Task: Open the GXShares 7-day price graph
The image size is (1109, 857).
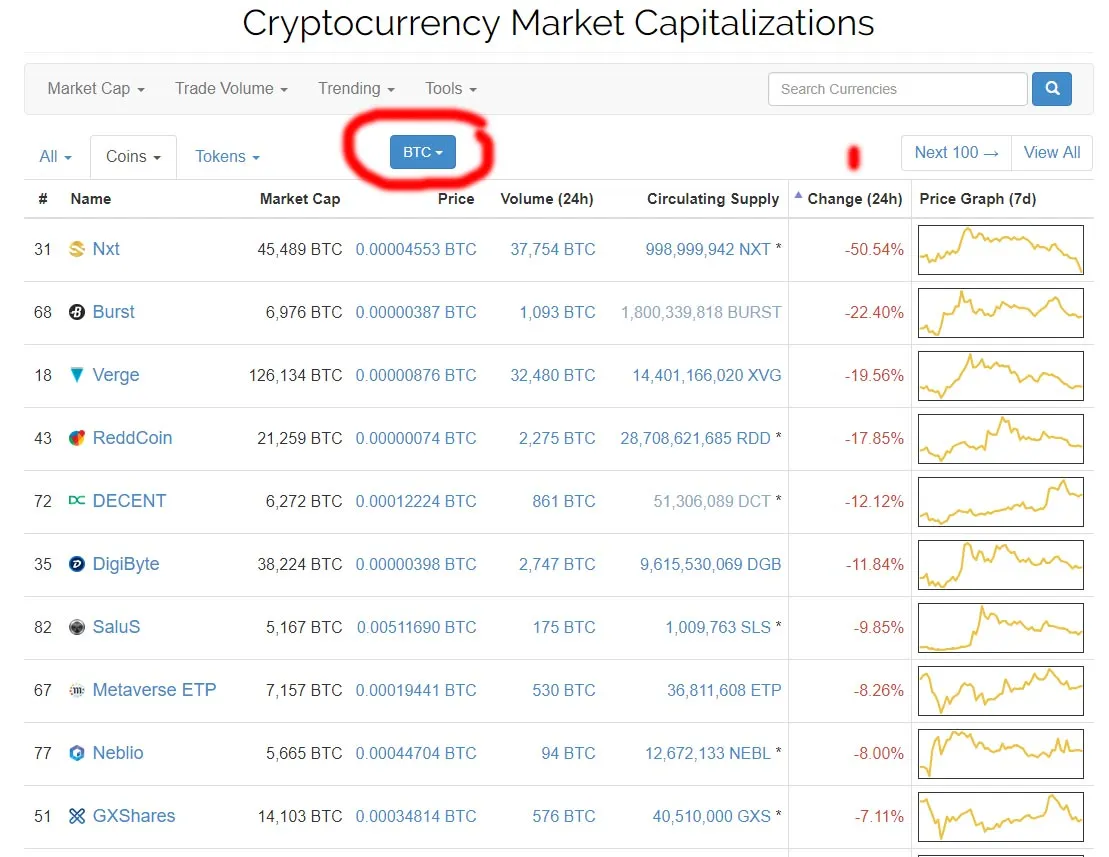Action: click(x=1001, y=816)
